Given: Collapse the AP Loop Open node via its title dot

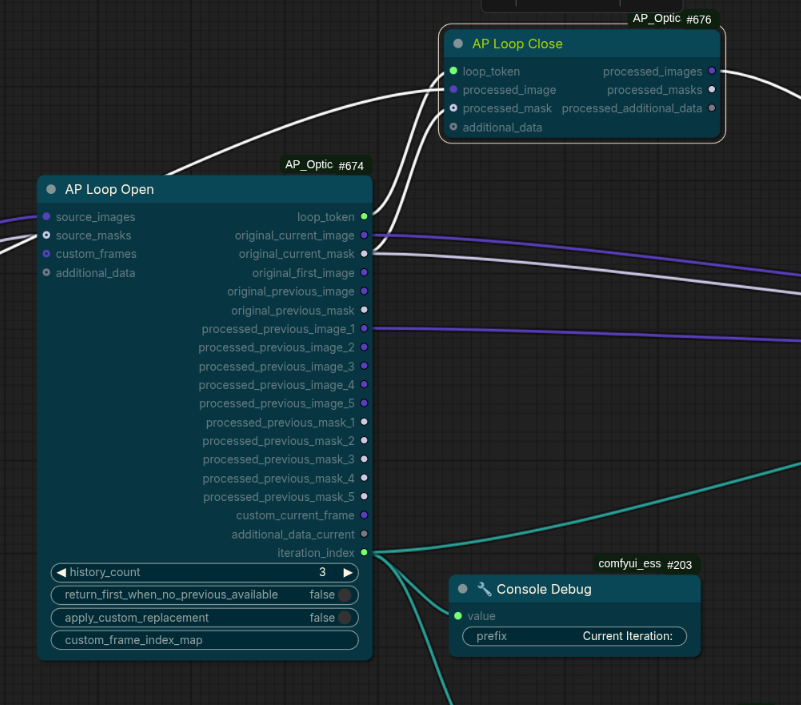Looking at the screenshot, I should point(51,190).
